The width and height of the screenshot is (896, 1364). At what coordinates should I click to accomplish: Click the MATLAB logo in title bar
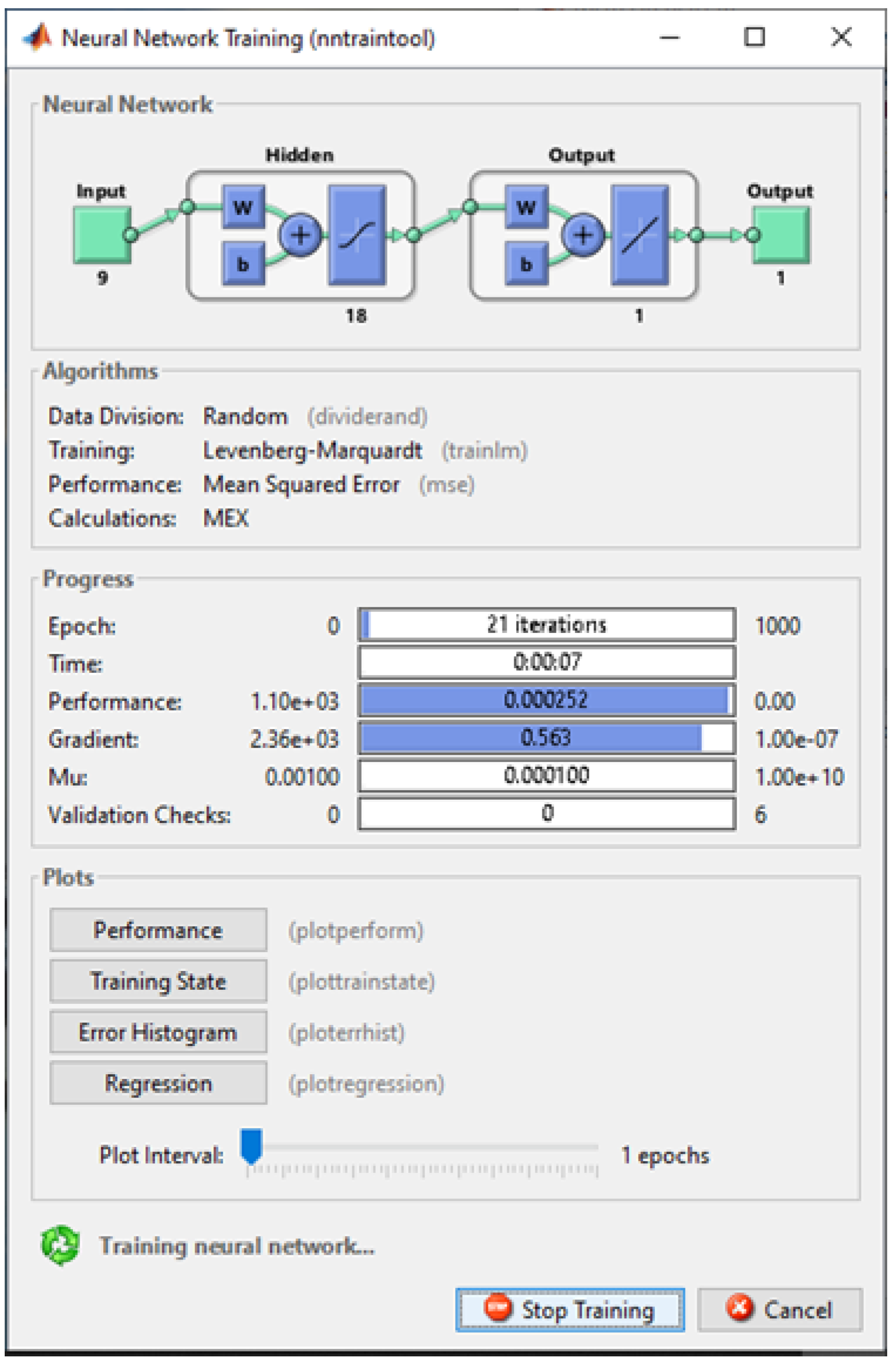pyautogui.click(x=38, y=38)
